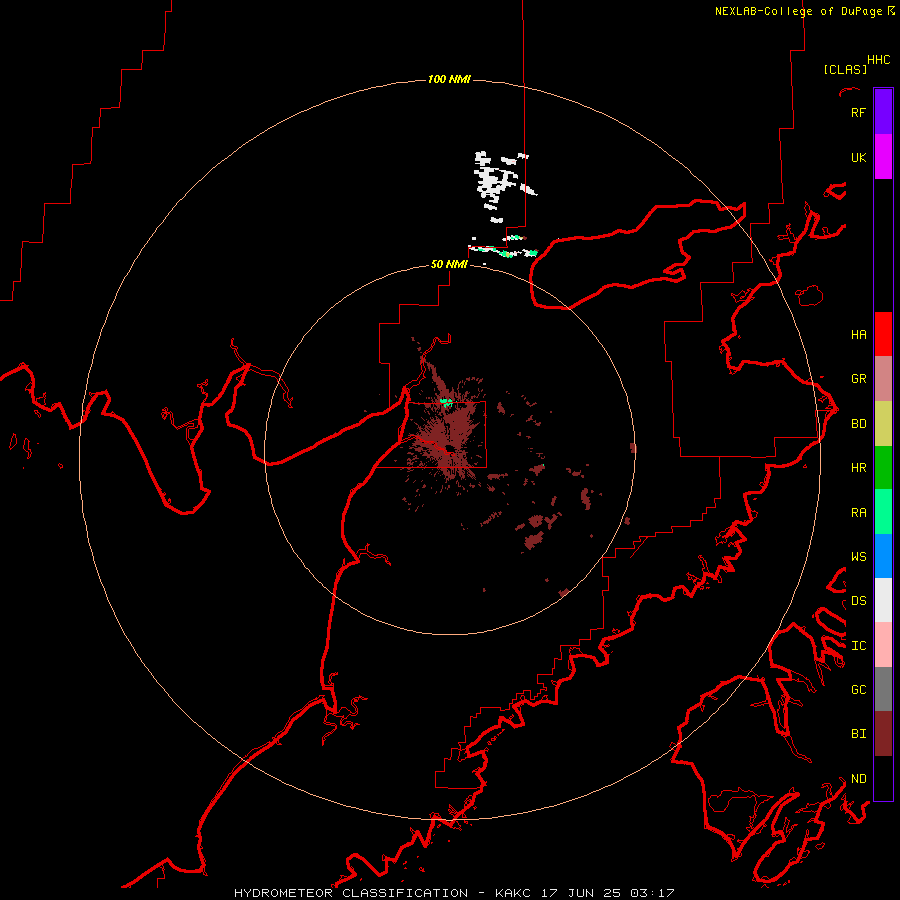This screenshot has height=900, width=900.
Task: Click the '50 NMI' range ring label
Action: tap(449, 264)
